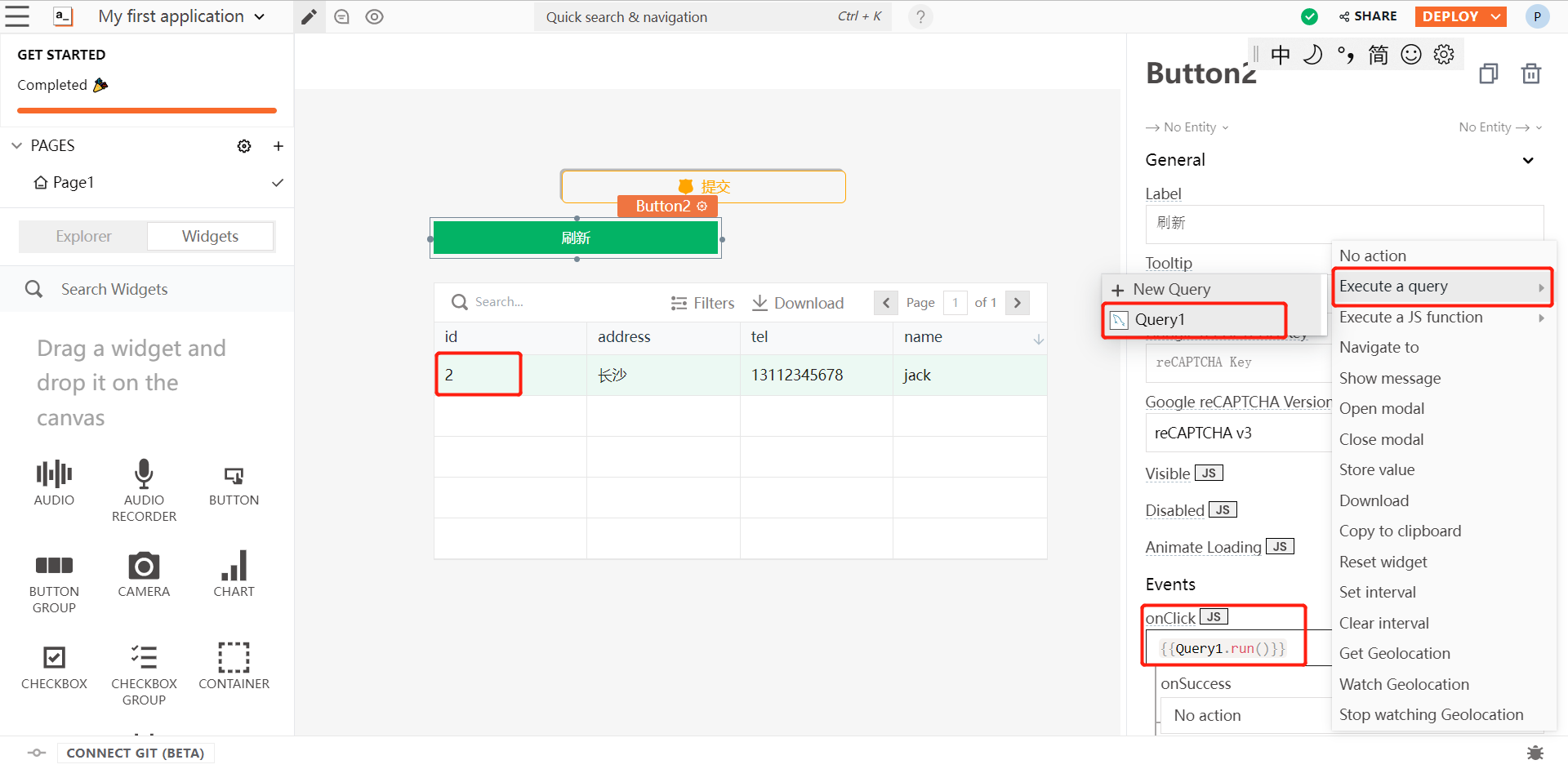Toggle JS mode for Animate Loading

tap(1280, 547)
